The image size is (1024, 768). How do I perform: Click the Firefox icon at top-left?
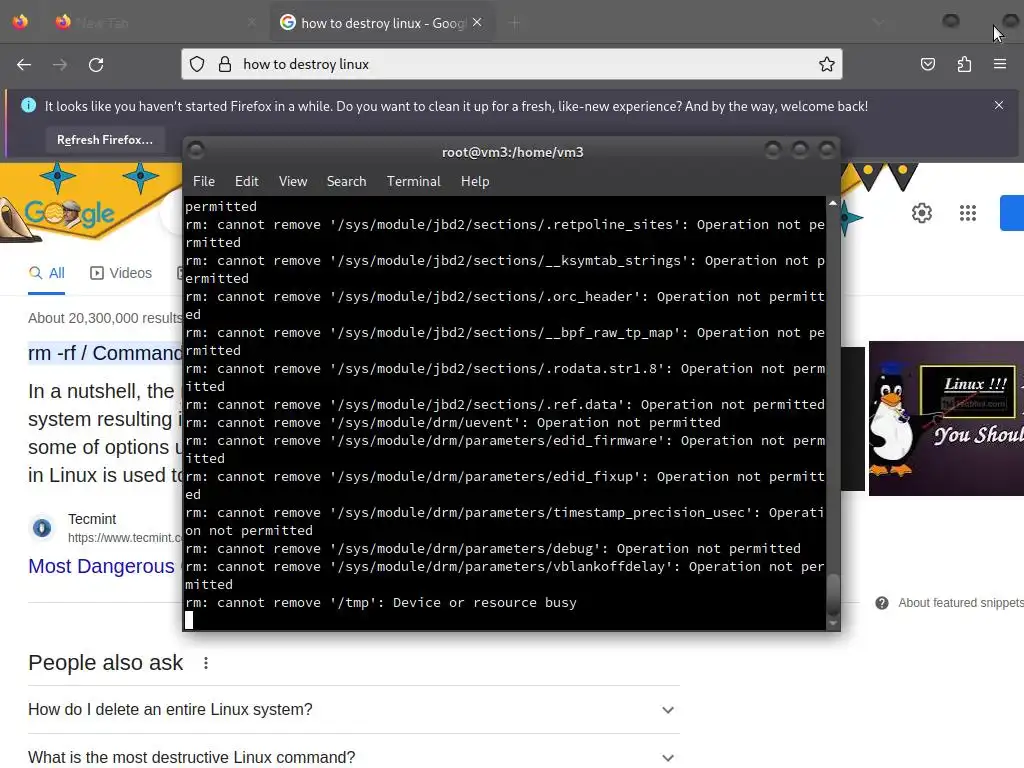click(20, 22)
